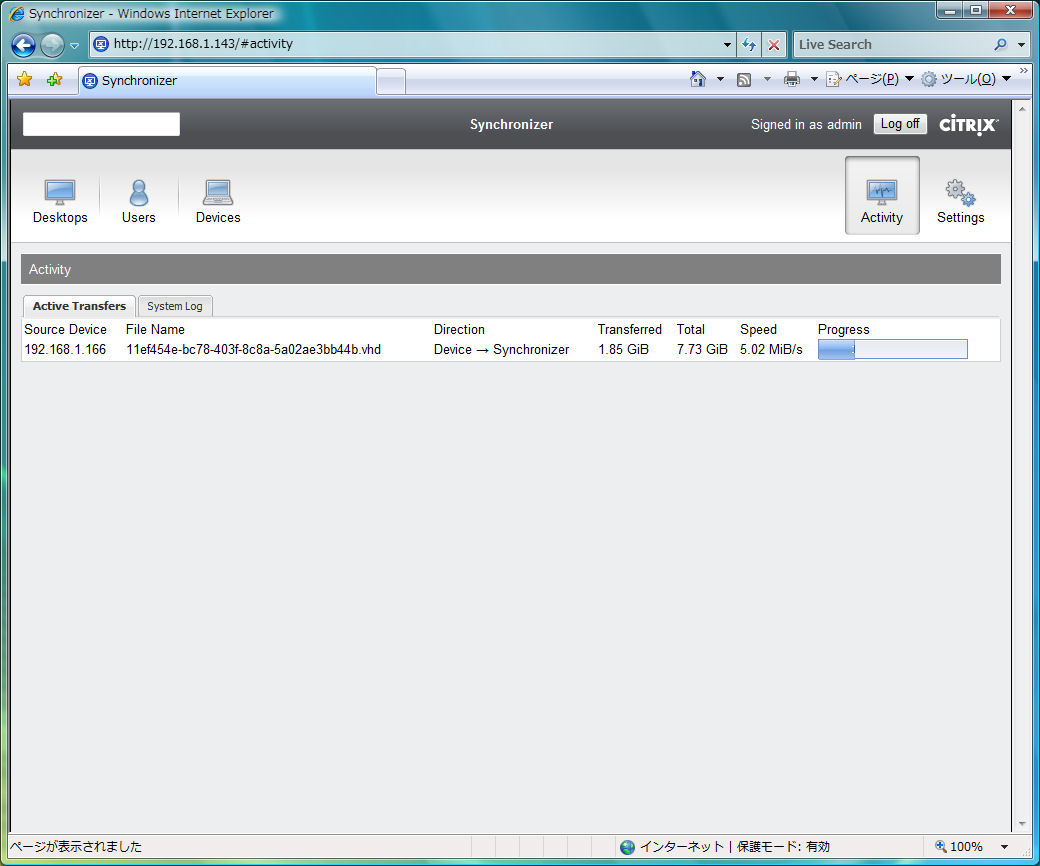
Task: Click the Total column header
Action: (x=690, y=330)
